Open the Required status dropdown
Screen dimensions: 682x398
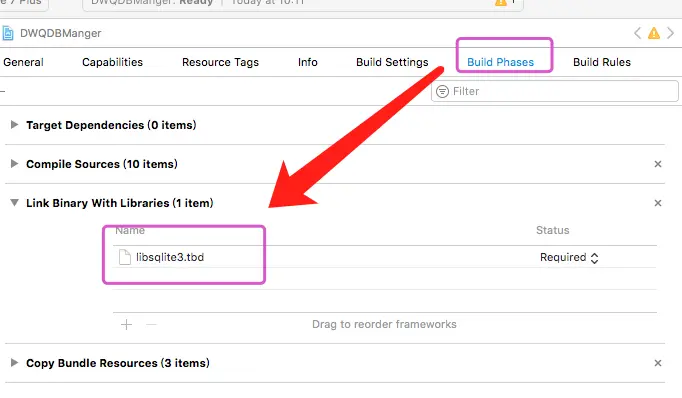click(569, 258)
